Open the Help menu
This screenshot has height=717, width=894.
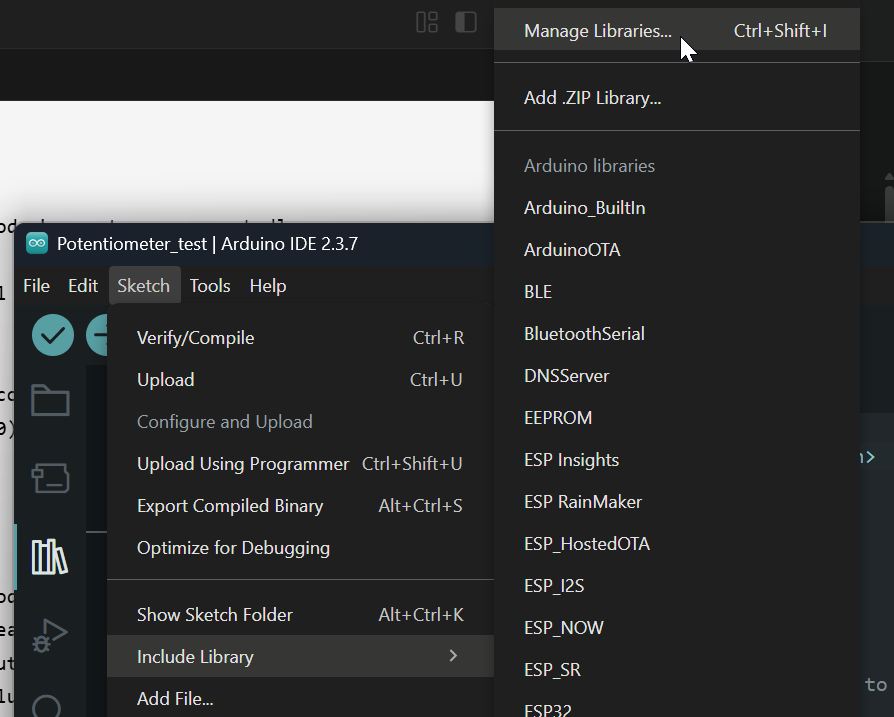(268, 286)
